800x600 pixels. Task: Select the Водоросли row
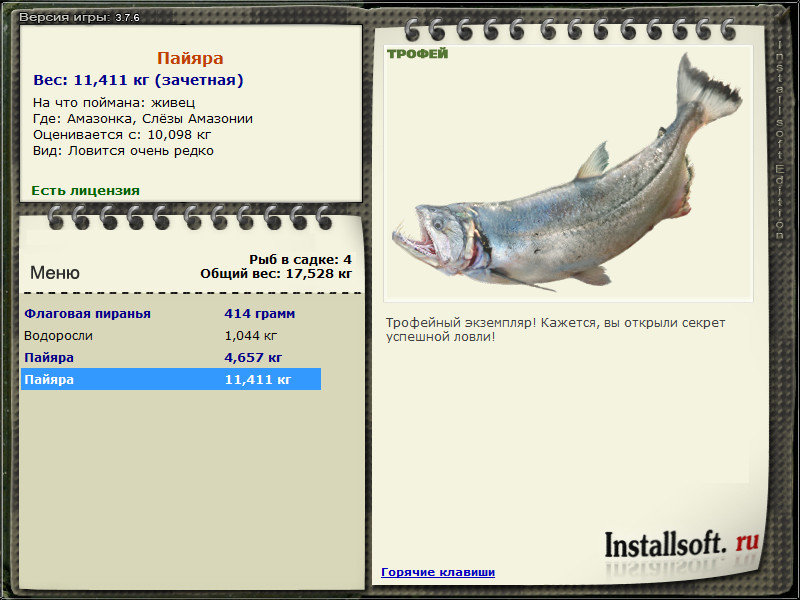pyautogui.click(x=171, y=336)
